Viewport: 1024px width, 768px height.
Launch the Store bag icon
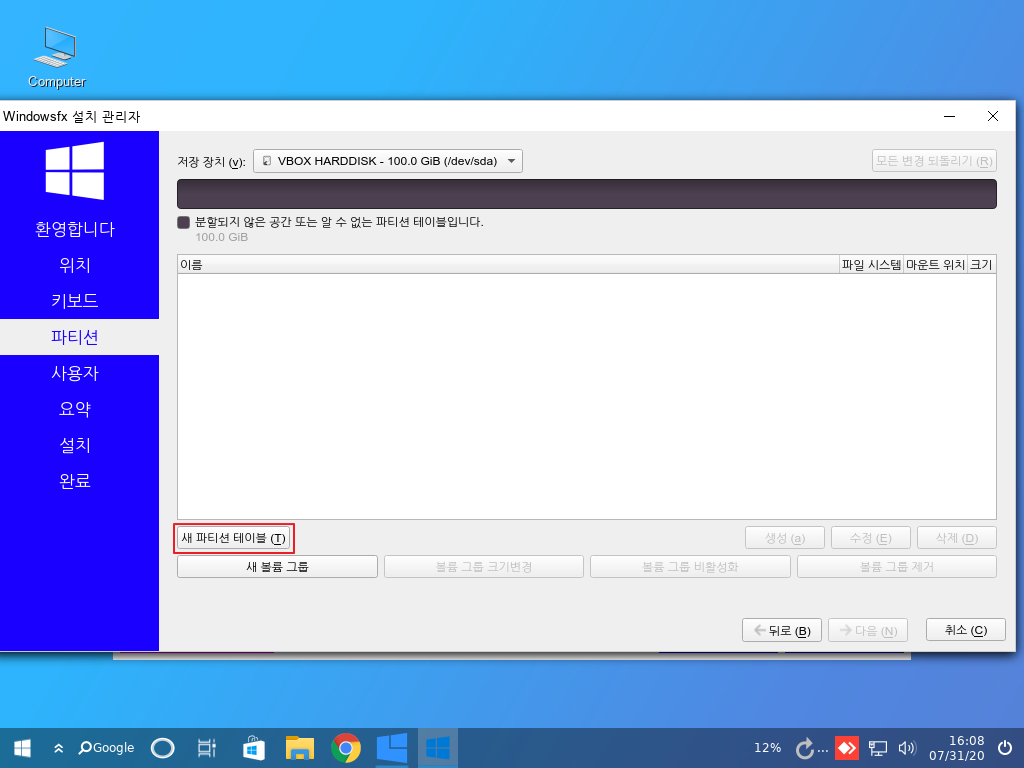253,748
